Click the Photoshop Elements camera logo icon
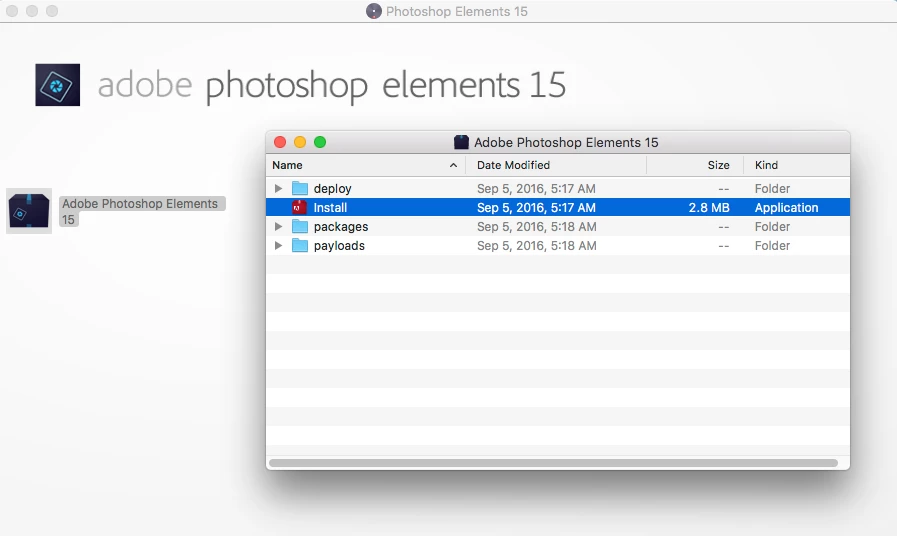The image size is (897, 536). tap(57, 85)
